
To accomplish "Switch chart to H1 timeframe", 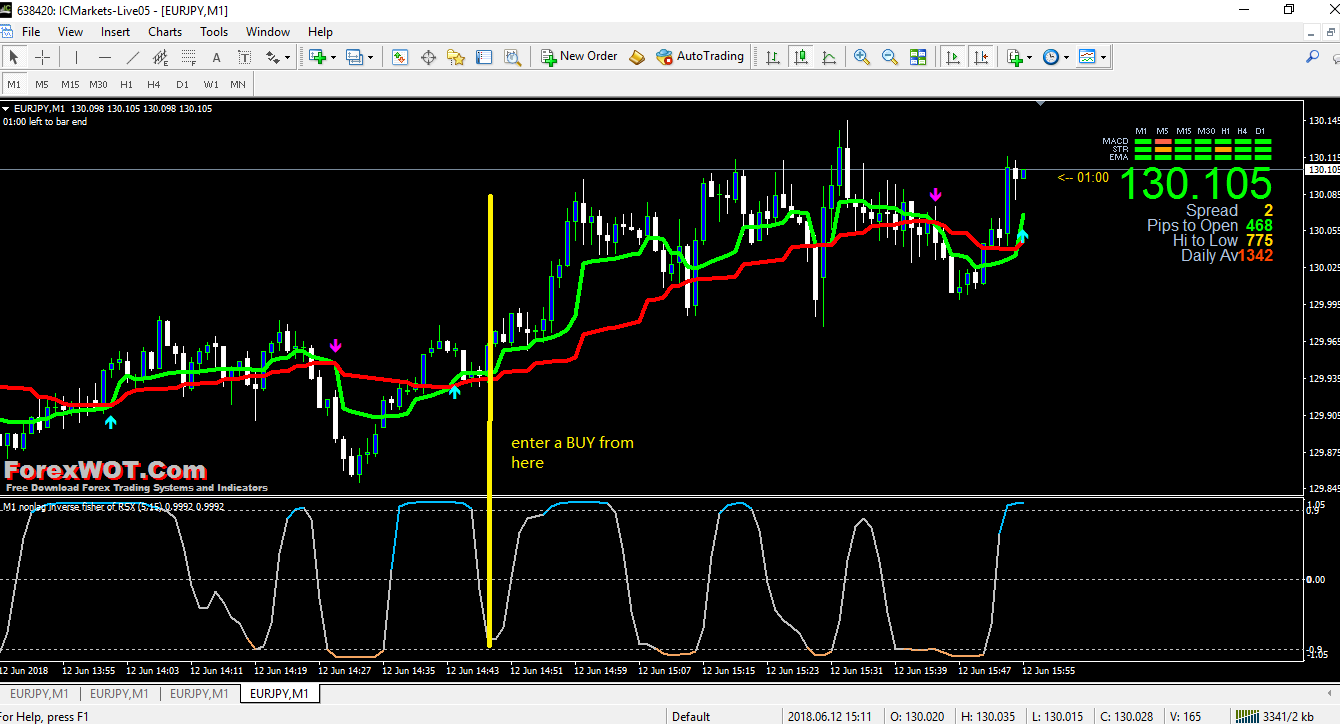I will pyautogui.click(x=126, y=84).
